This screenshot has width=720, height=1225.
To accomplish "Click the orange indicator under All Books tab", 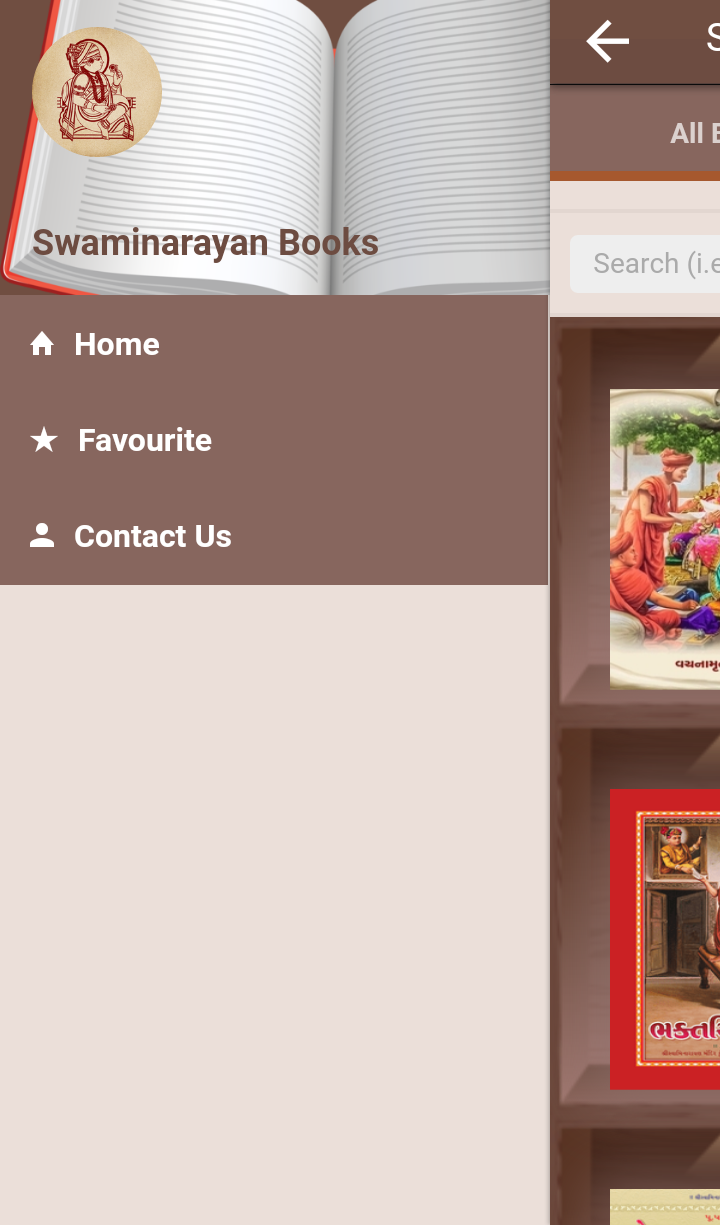I will point(635,176).
